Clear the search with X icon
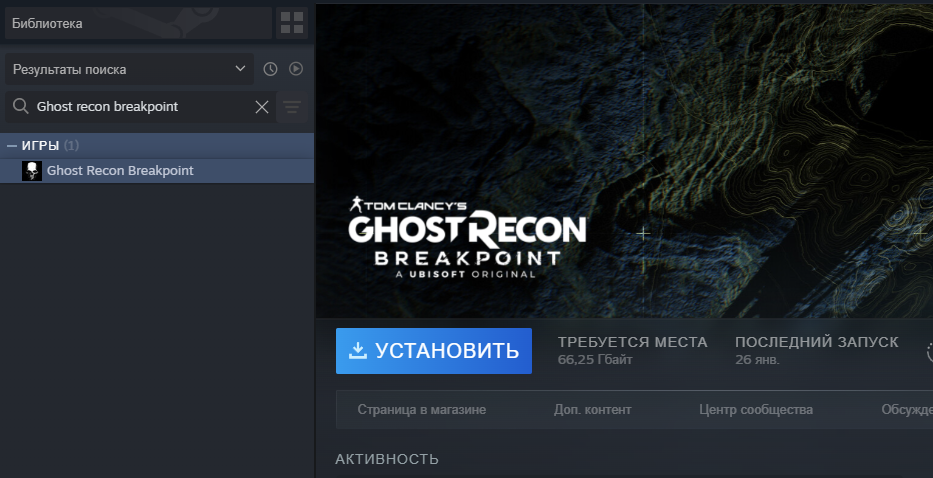 (262, 107)
